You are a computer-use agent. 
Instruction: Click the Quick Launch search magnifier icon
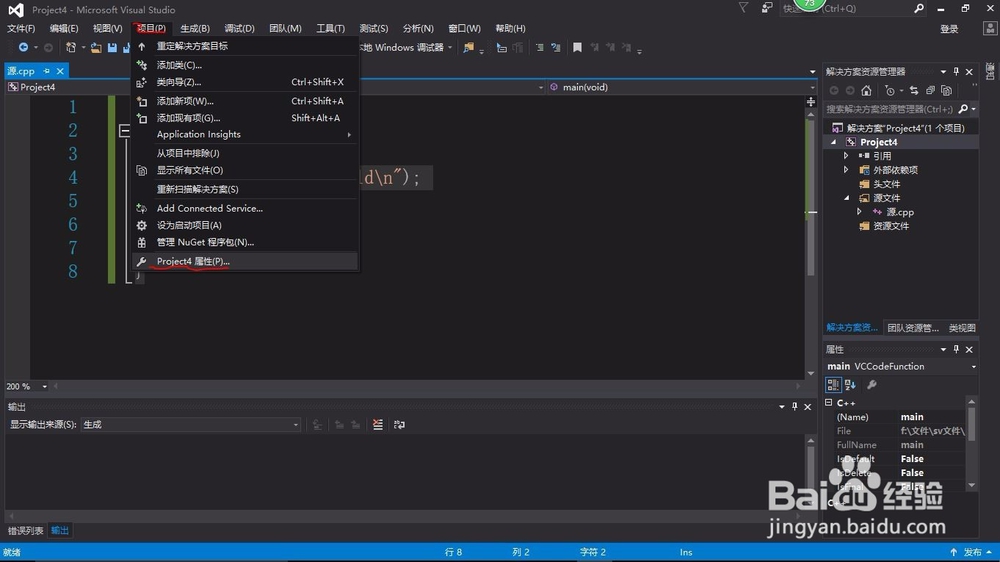918,8
